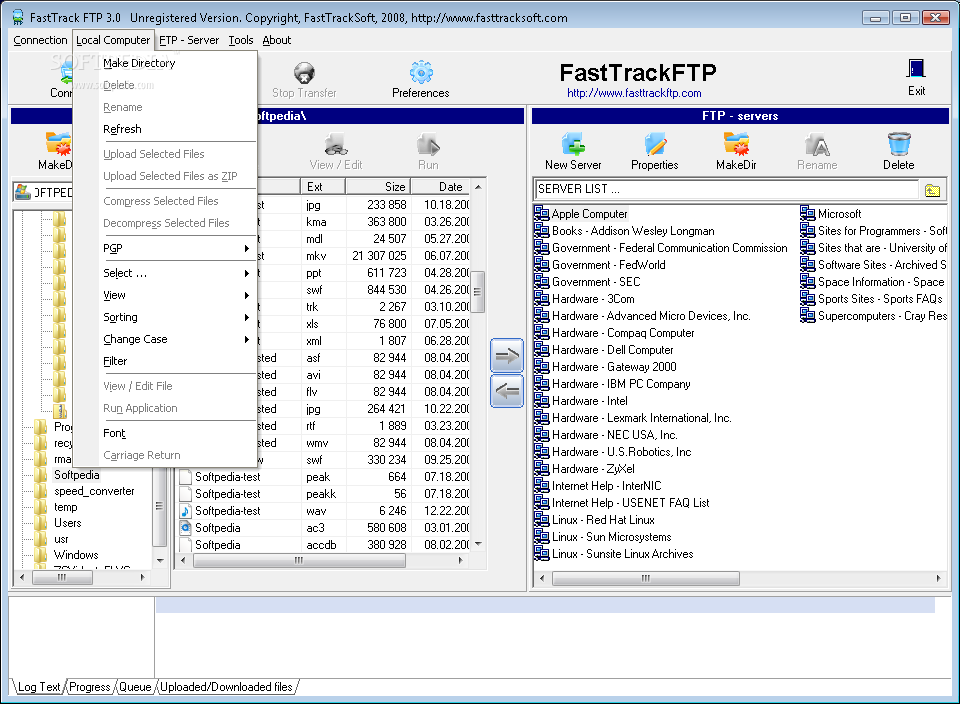Click the Windows folder icon in tree
Viewport: 960px width, 704px height.
[41, 555]
